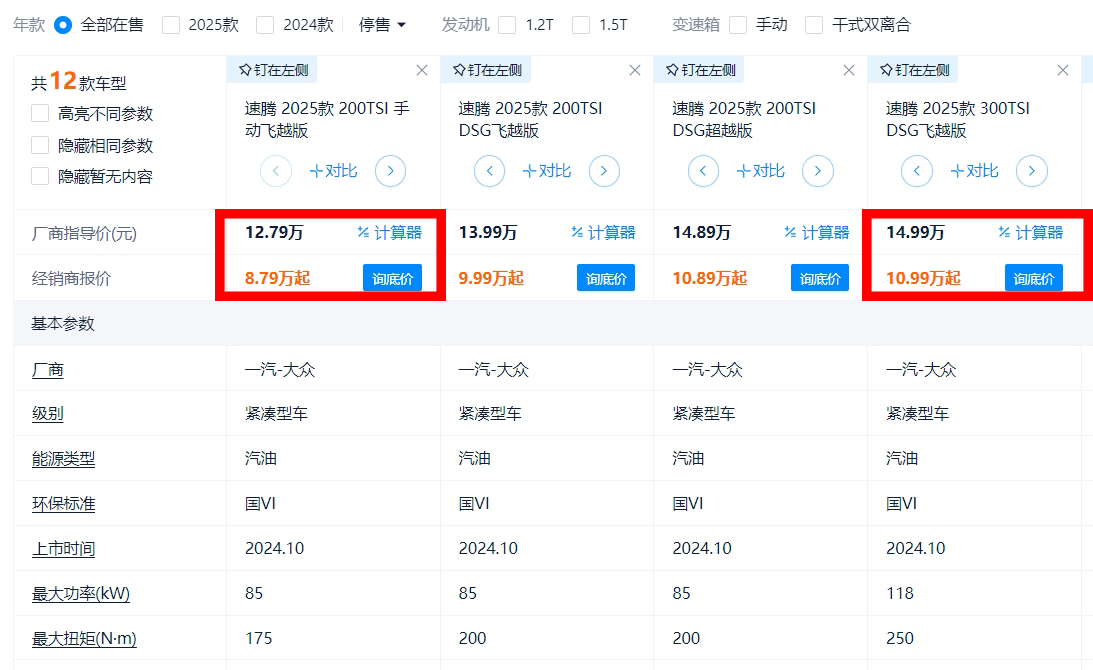The width and height of the screenshot is (1093, 670).
Task: Check the 干式双离合 transmission filter
Action: [813, 25]
